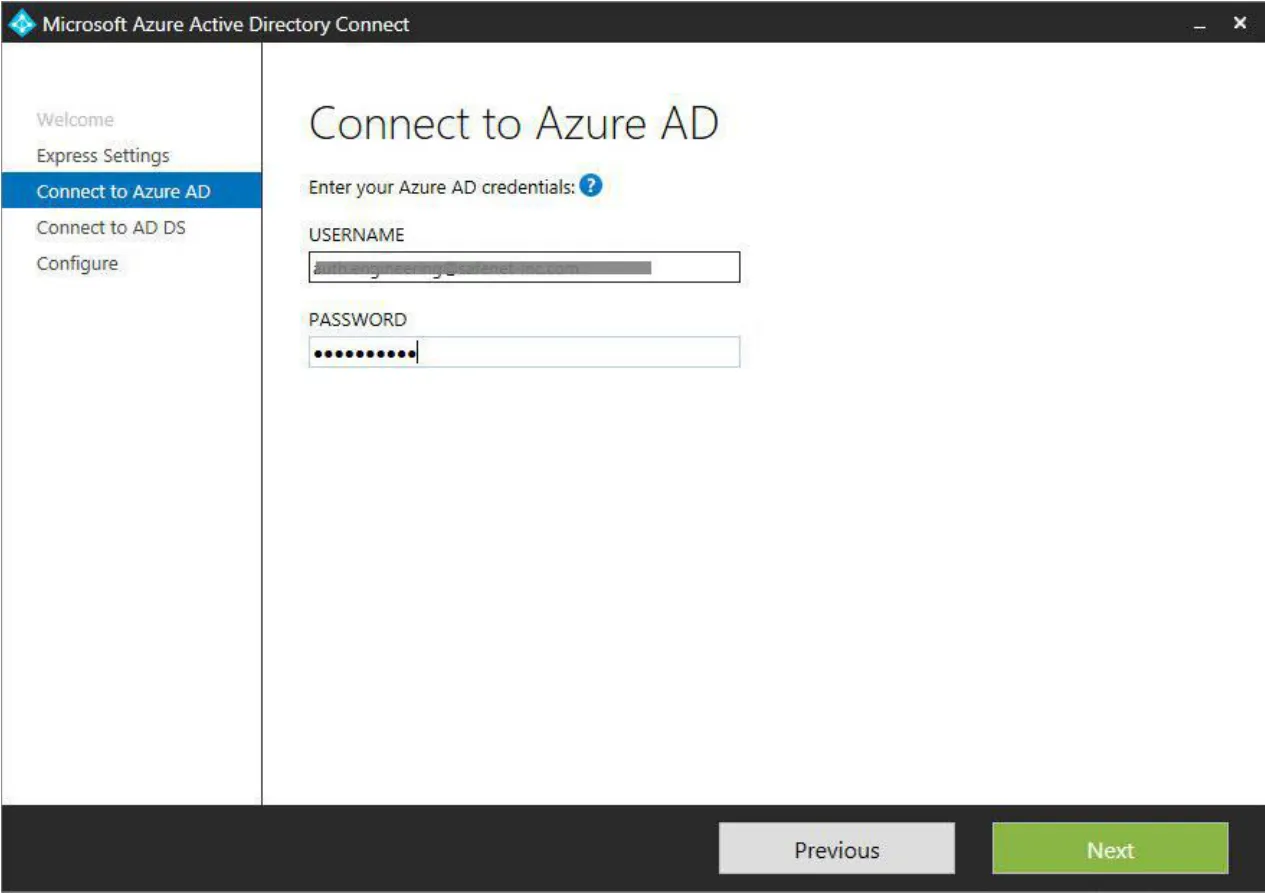Select Connect to Azure AD sidebar item

(x=131, y=192)
